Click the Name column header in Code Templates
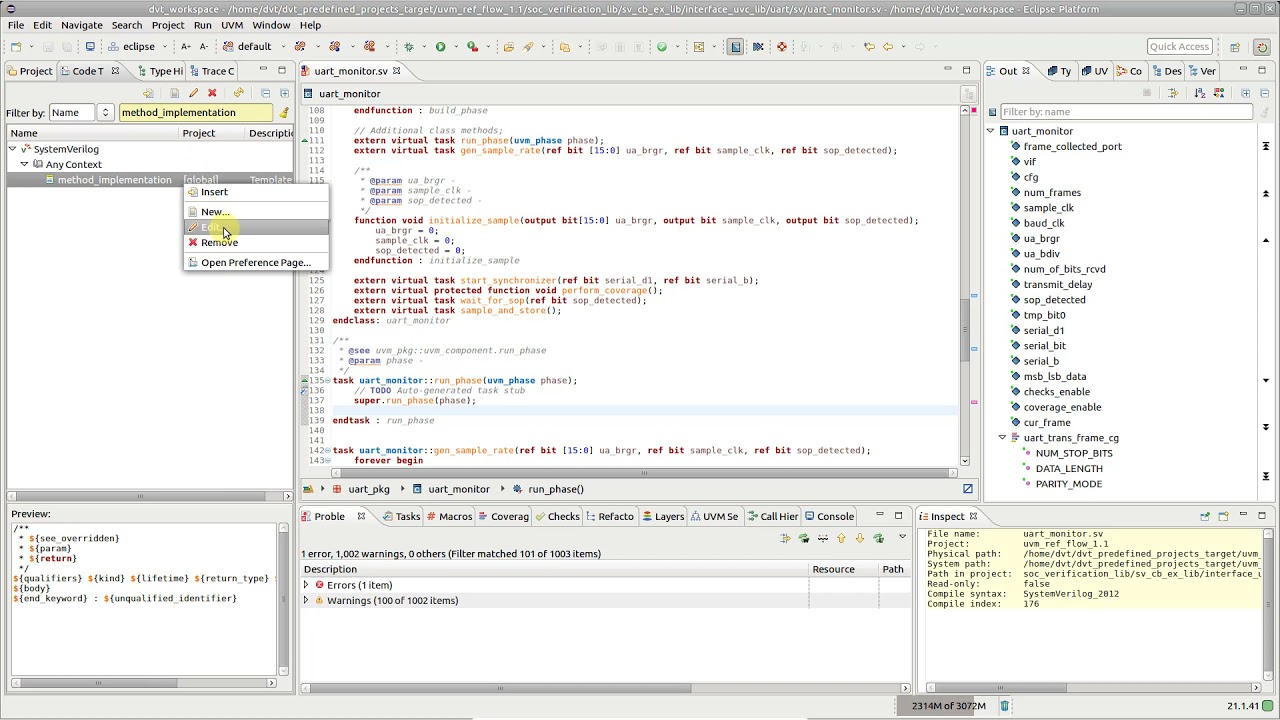The width and height of the screenshot is (1280, 720). (93, 133)
